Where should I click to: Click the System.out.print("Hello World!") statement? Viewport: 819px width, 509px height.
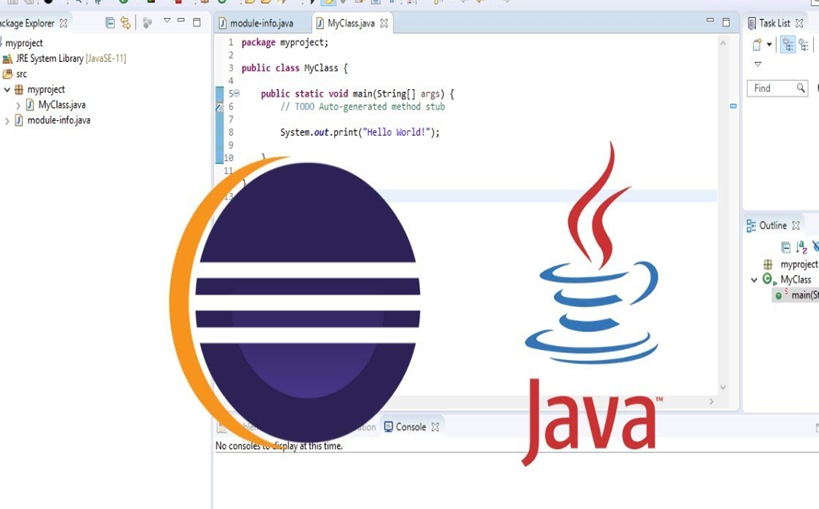coord(360,132)
